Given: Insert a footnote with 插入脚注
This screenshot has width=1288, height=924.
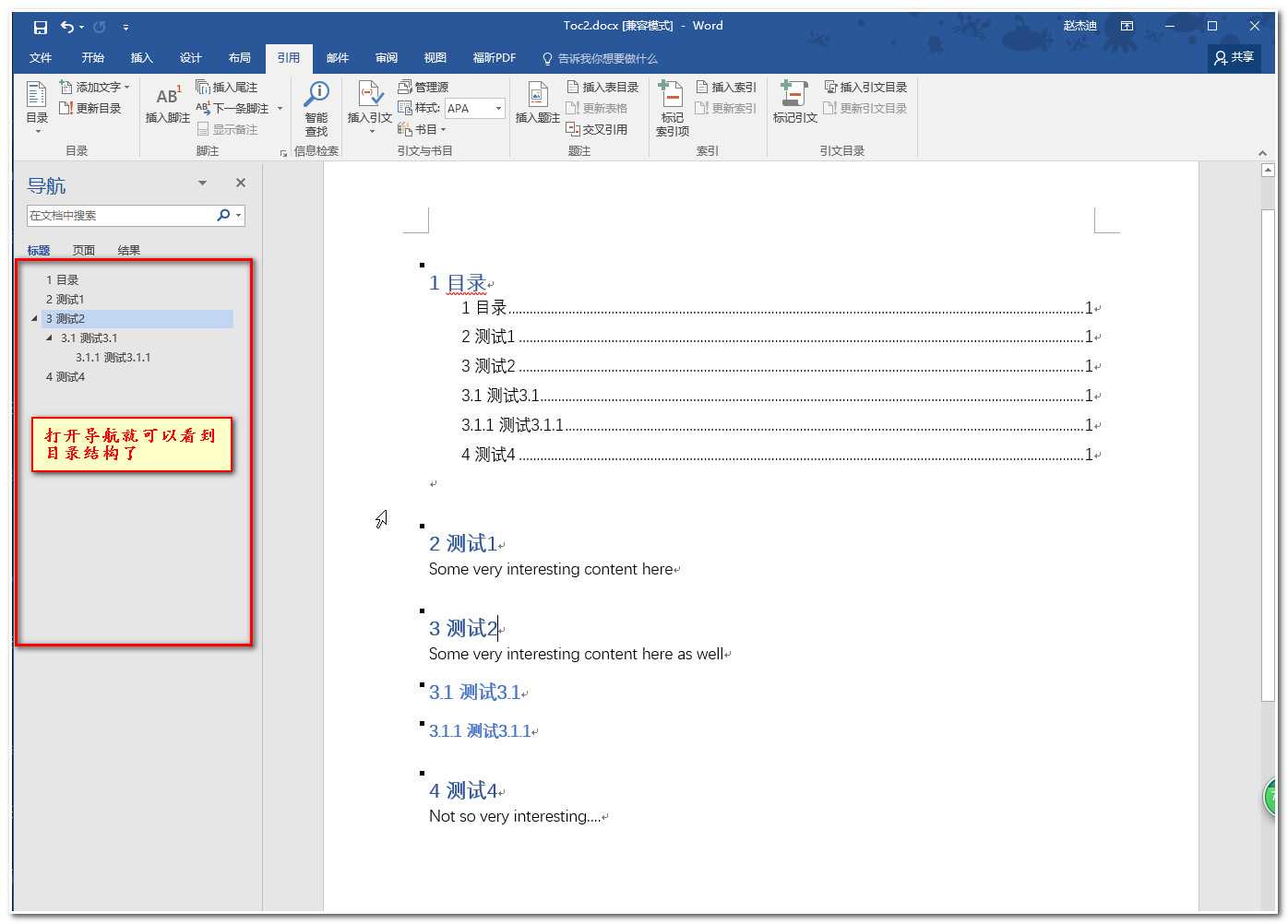Looking at the screenshot, I should [167, 103].
